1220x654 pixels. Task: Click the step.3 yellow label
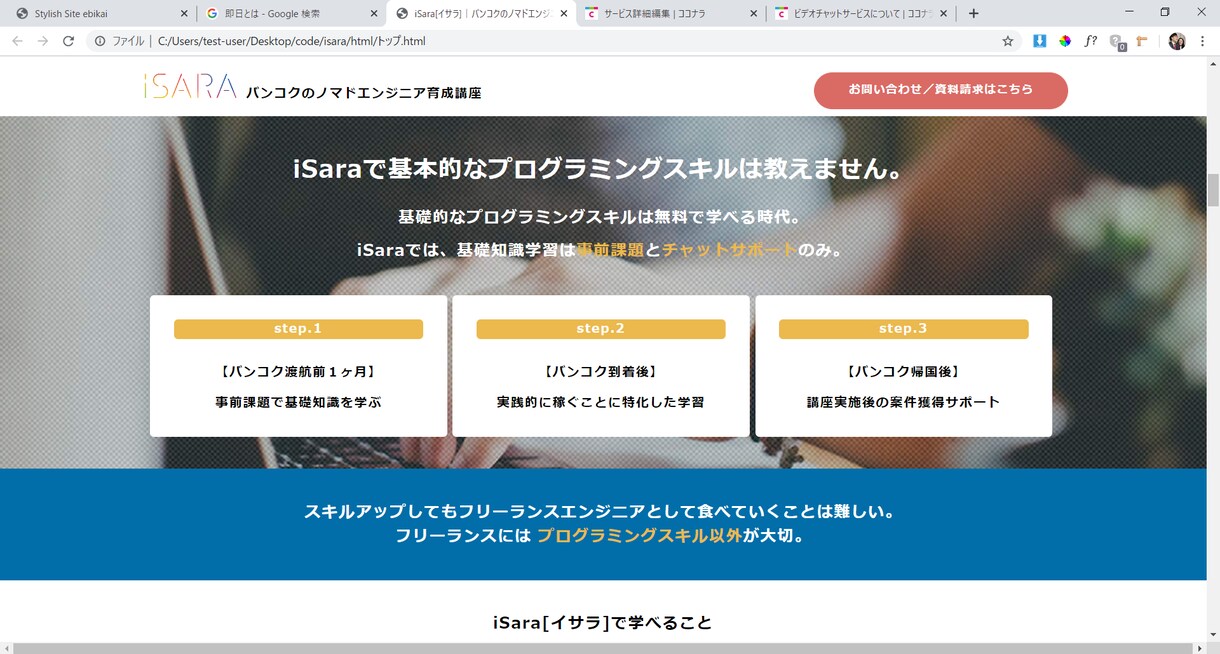point(903,329)
